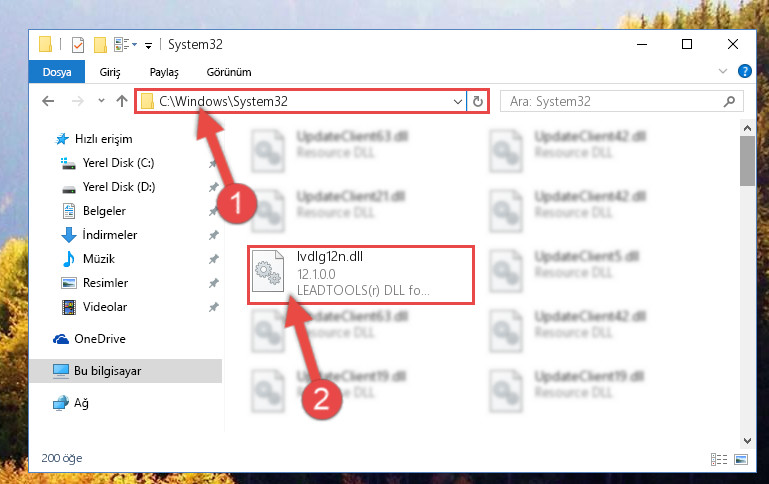
Task: Switch to large icons view layout
Action: pyautogui.click(x=741, y=459)
